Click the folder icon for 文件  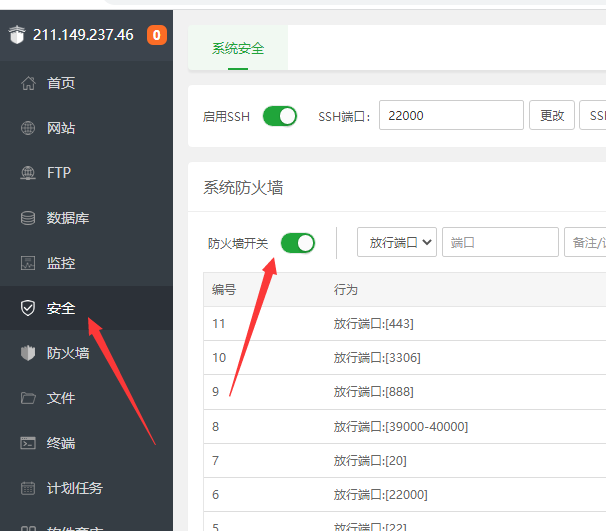click(28, 398)
